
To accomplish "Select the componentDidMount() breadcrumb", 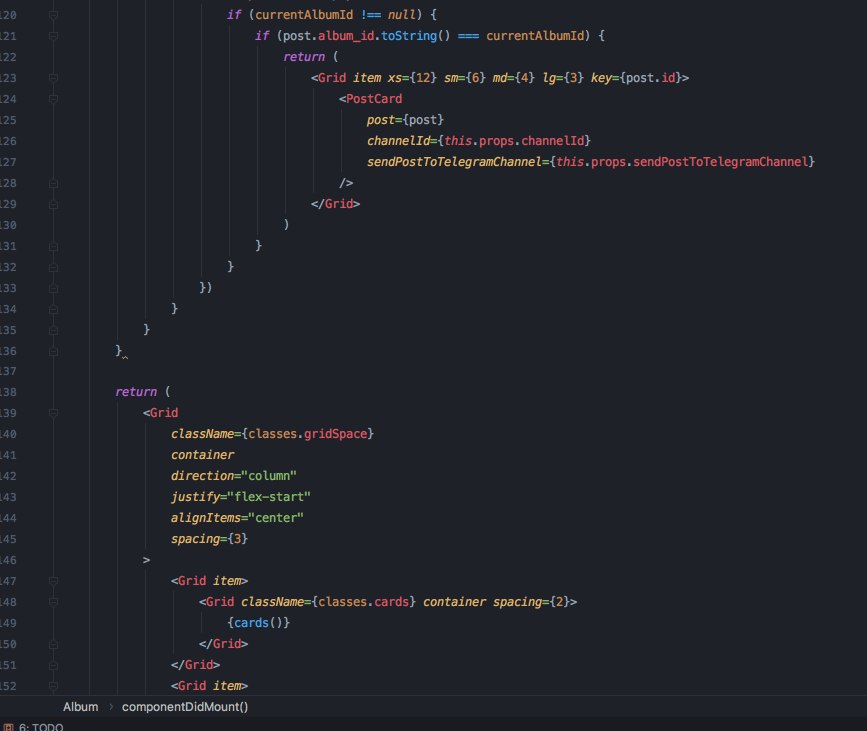I will pos(185,707).
